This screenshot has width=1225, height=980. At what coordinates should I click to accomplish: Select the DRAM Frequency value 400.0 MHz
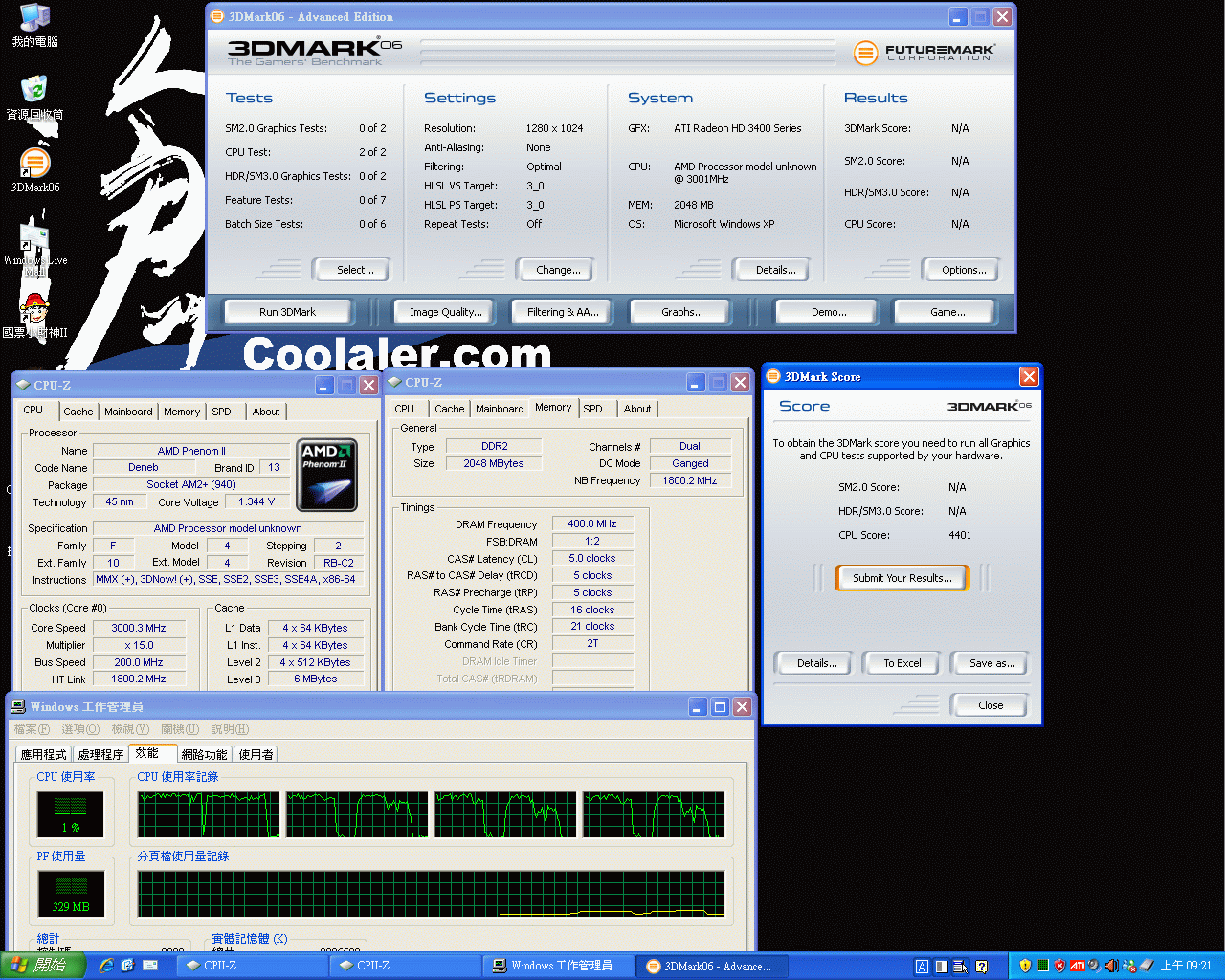coord(592,523)
